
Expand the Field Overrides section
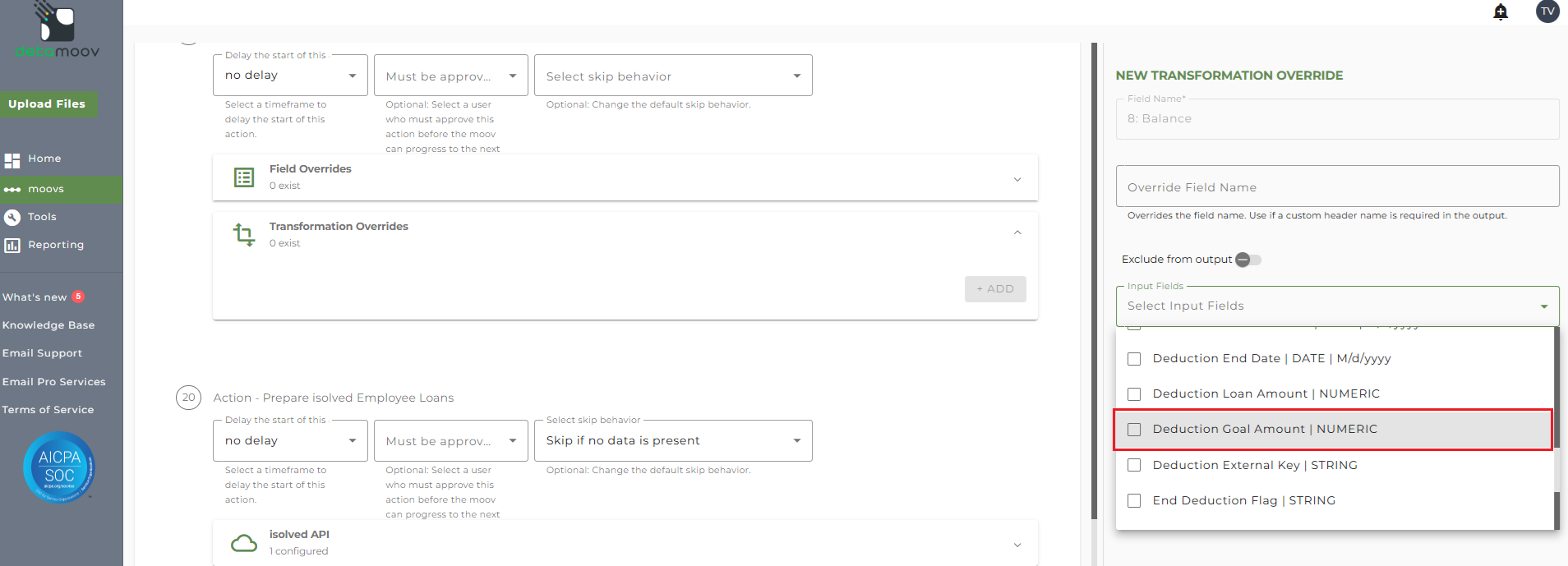tap(1017, 179)
